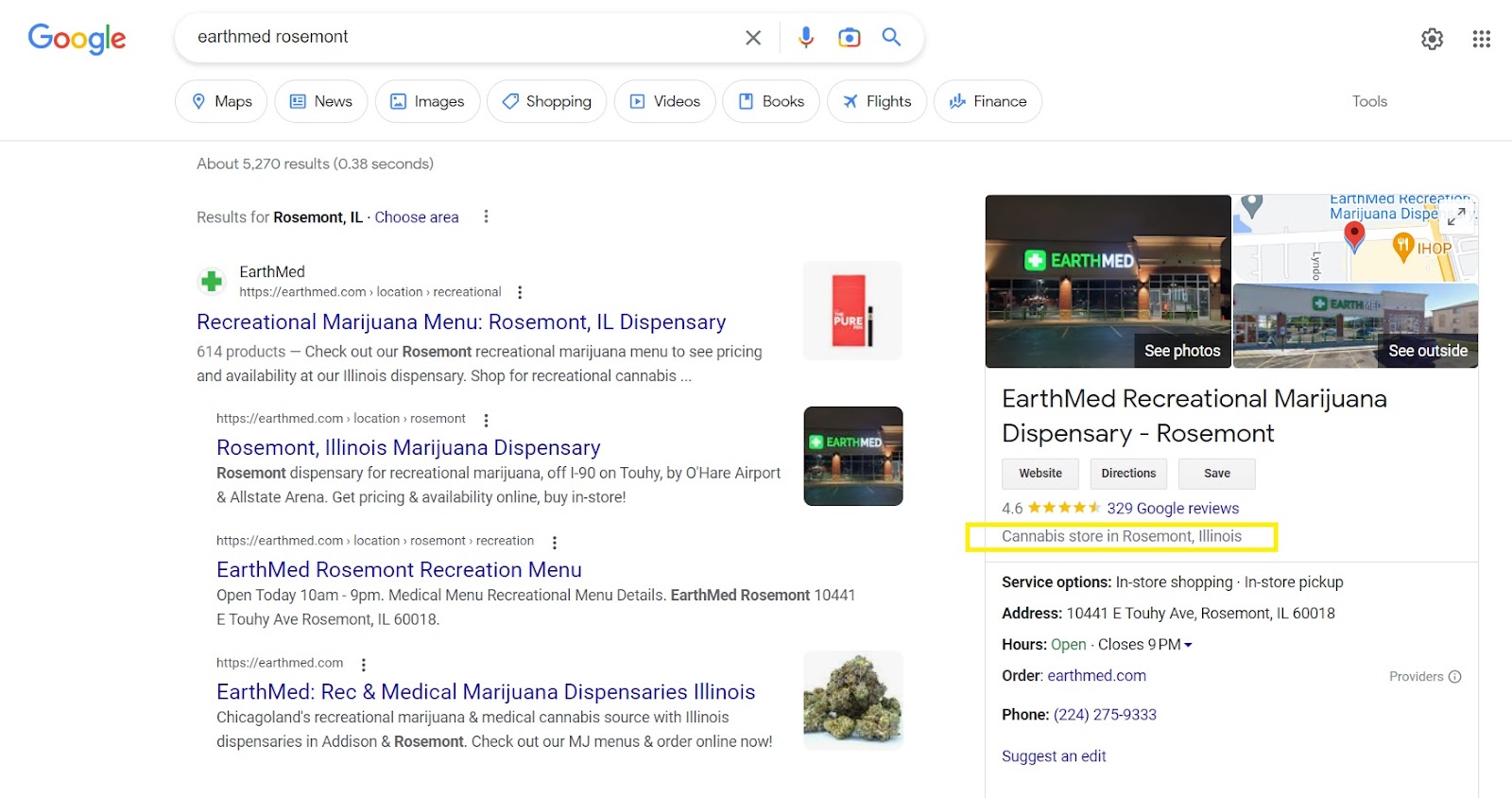This screenshot has width=1512, height=798.
Task: Switch to Flights results tab
Action: click(x=877, y=101)
